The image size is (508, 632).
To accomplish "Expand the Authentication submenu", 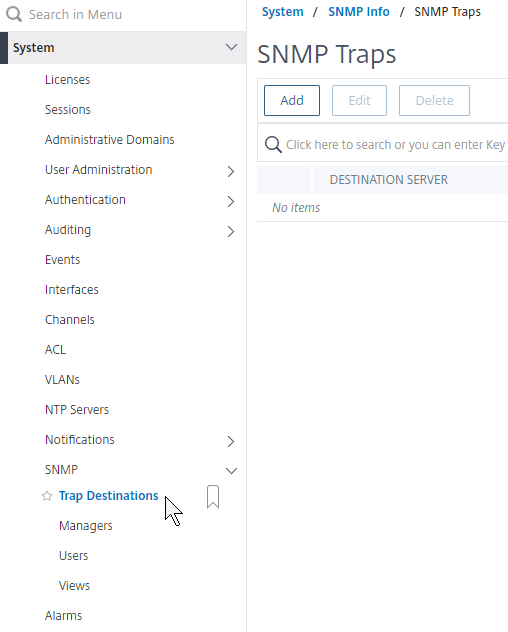I will point(231,201).
